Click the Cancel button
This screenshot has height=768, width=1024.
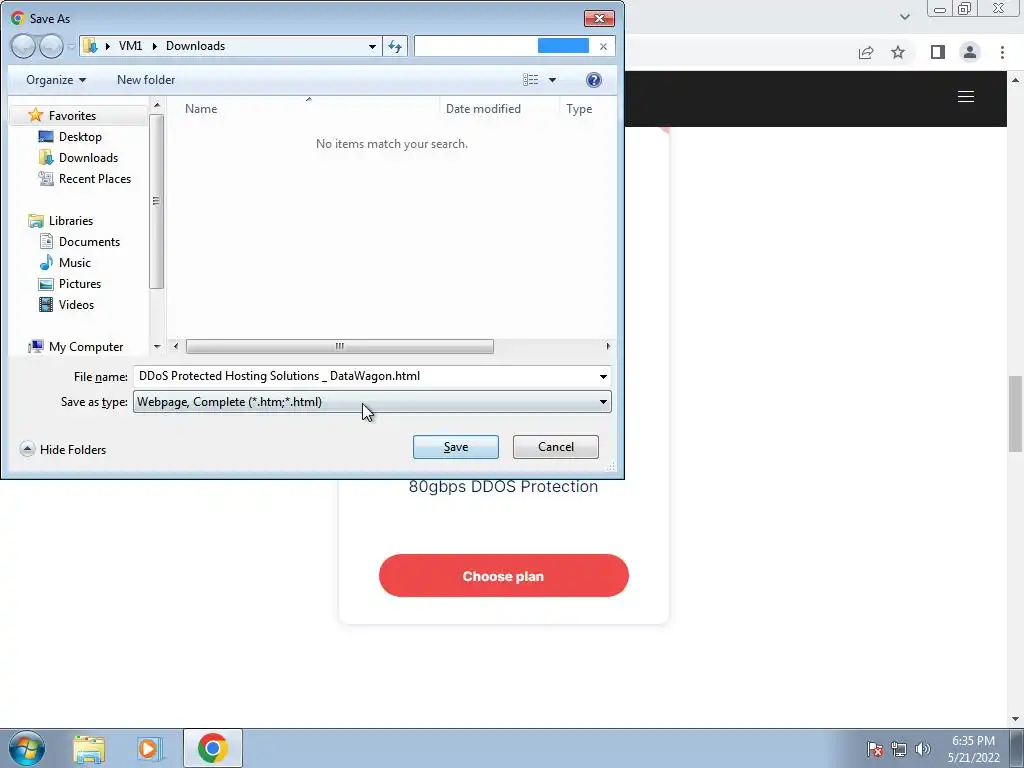point(556,447)
